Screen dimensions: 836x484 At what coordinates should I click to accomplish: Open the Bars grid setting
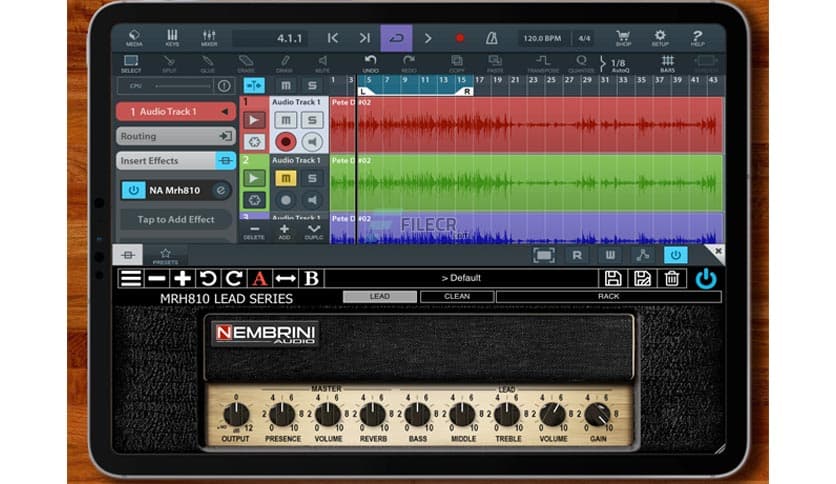coord(668,64)
